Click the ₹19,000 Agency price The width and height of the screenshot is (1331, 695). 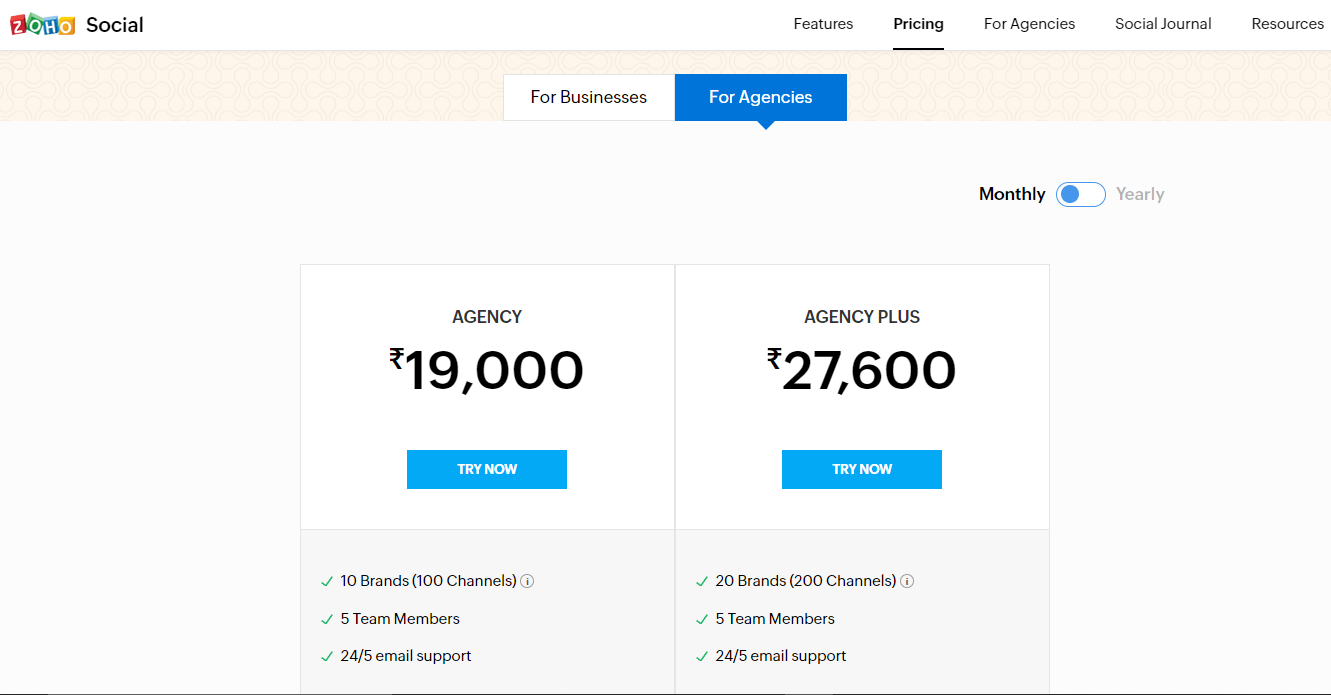[487, 371]
